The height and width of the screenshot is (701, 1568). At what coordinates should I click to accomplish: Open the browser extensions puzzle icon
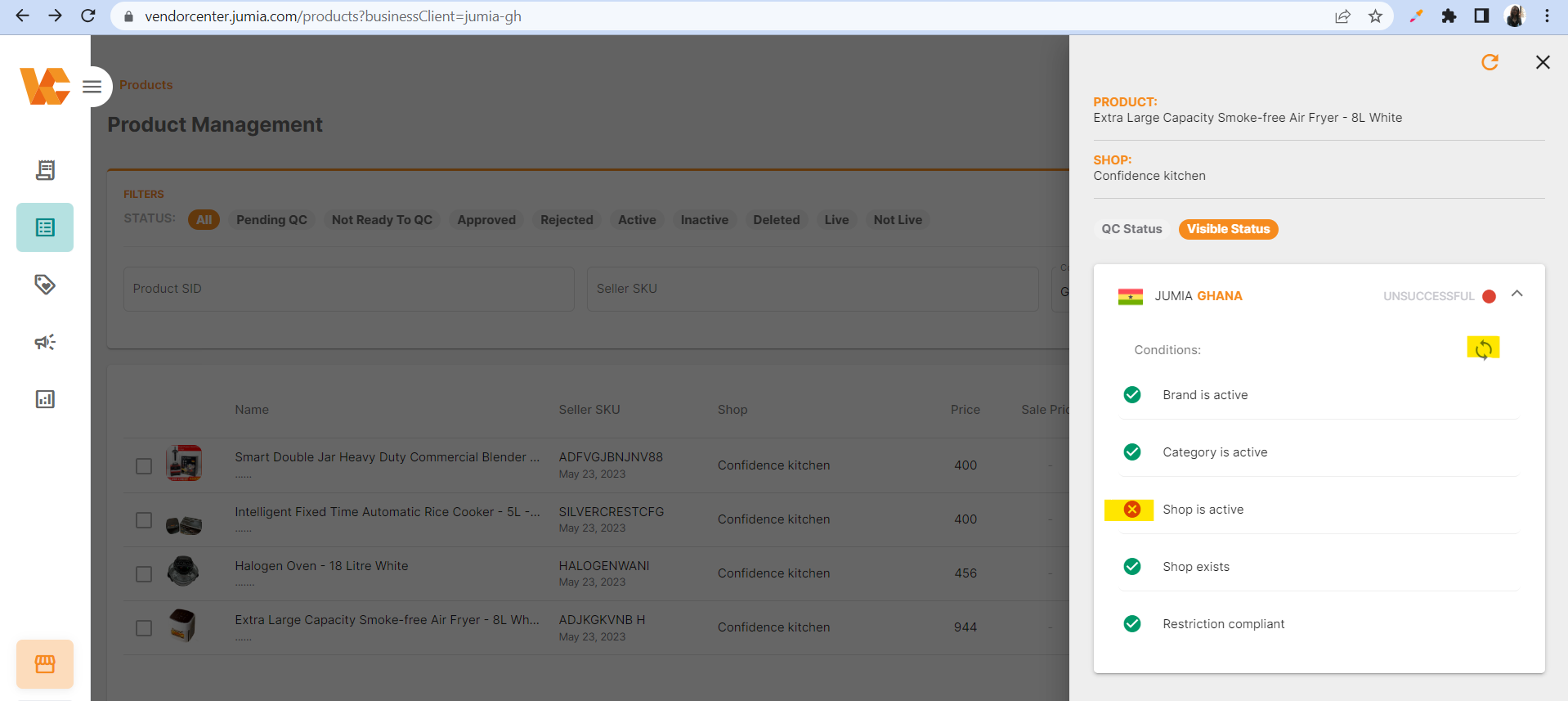[x=1449, y=16]
